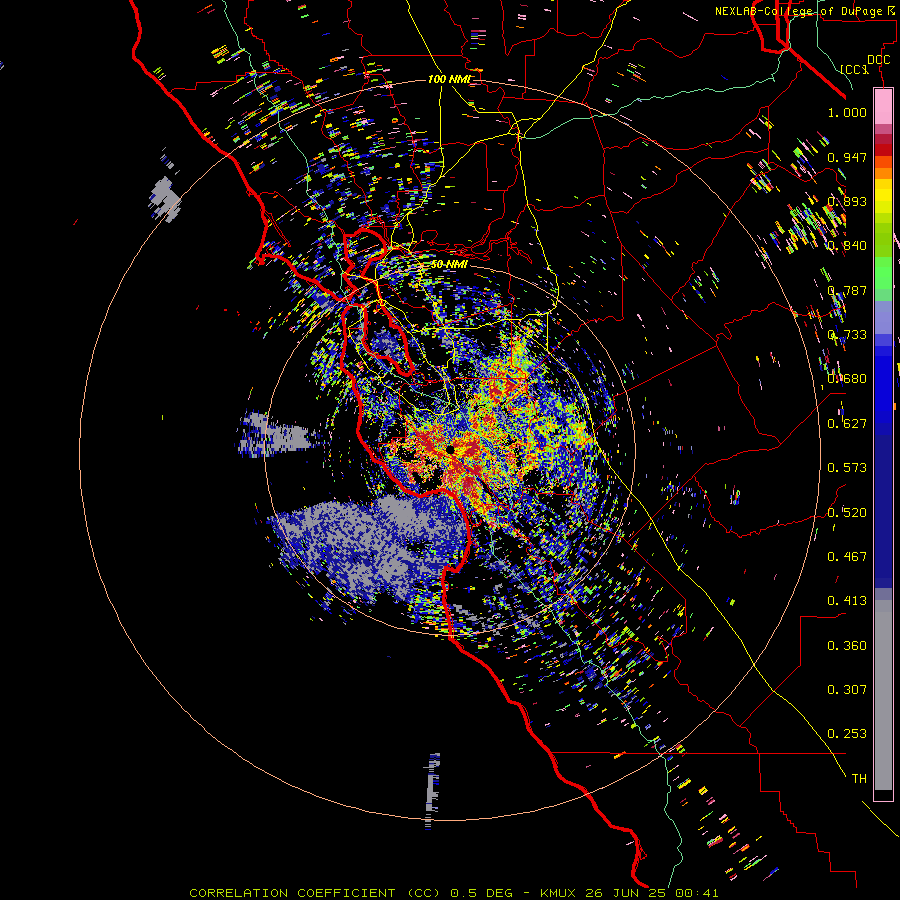Click the black radar site dot at the center
Image resolution: width=900 pixels, height=900 pixels.
click(x=450, y=449)
